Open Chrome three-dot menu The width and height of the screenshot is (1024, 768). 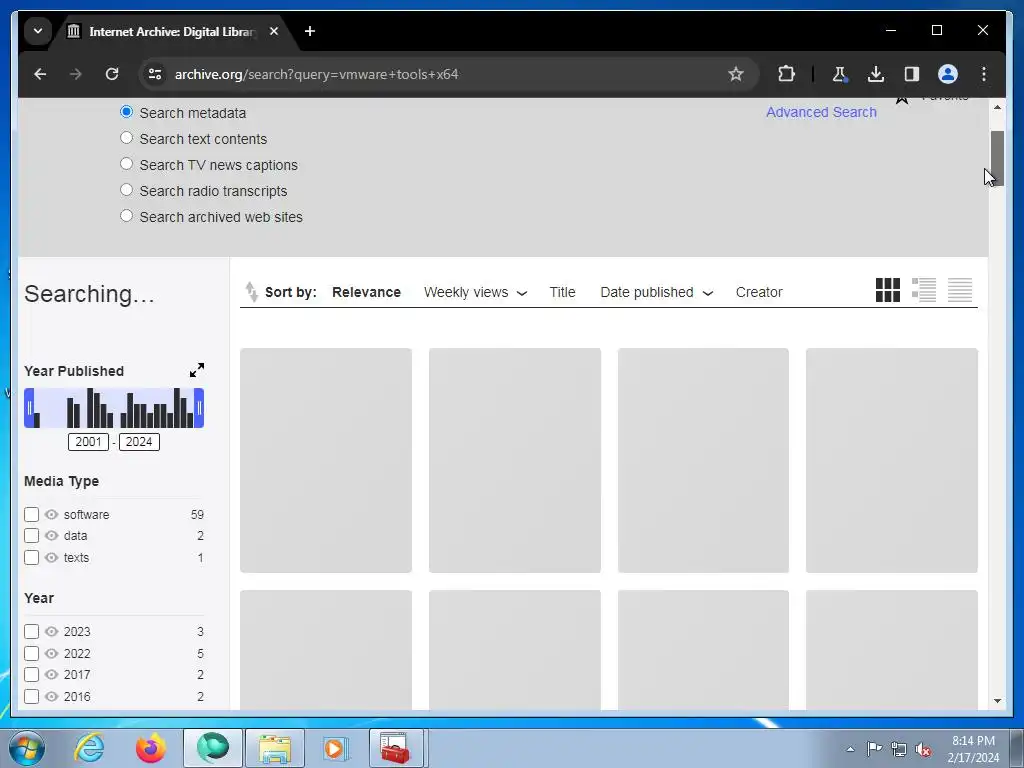click(984, 74)
